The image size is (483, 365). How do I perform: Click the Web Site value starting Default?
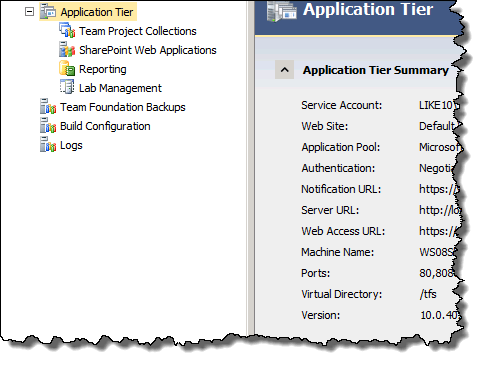coord(438,126)
